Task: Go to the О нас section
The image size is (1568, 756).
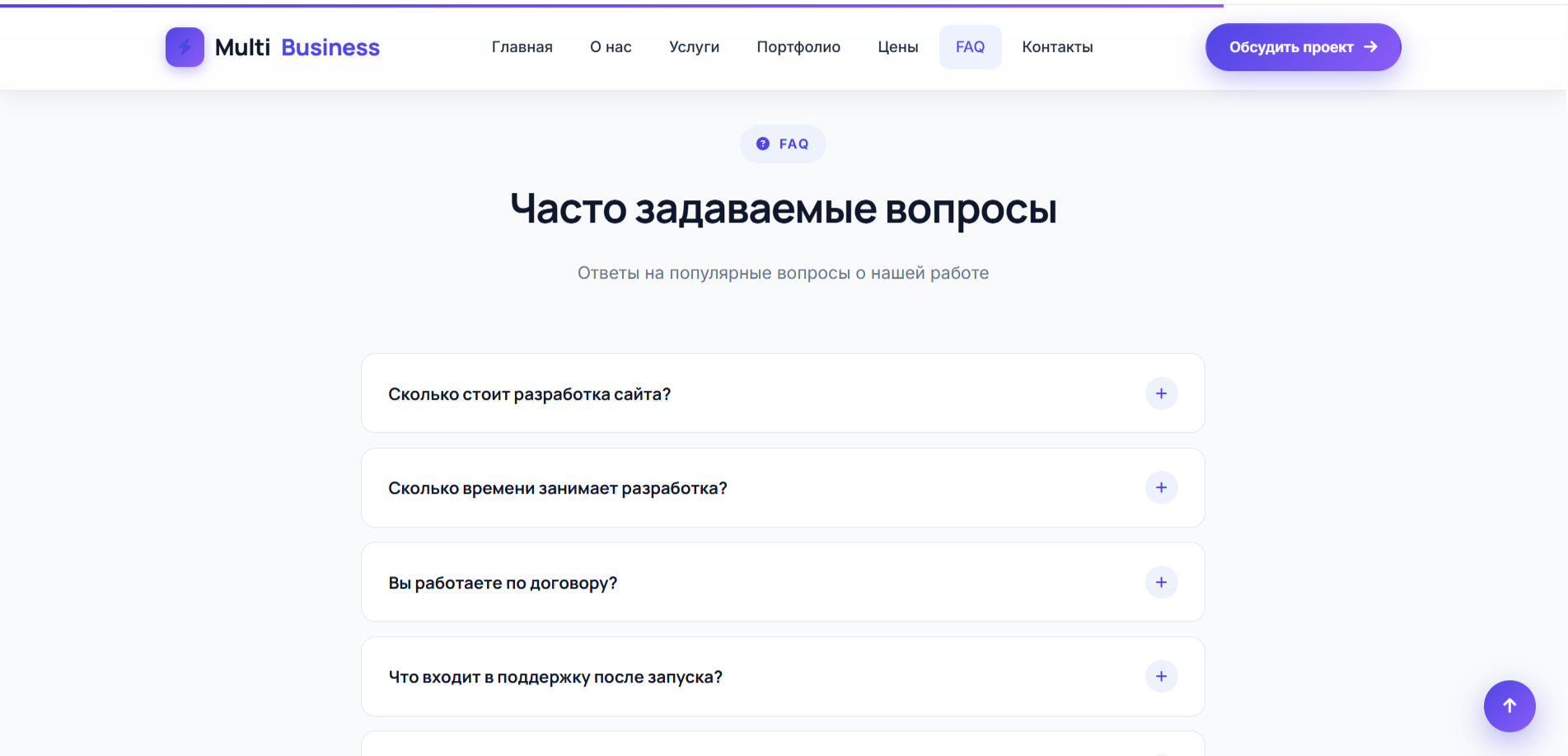Action: (611, 47)
